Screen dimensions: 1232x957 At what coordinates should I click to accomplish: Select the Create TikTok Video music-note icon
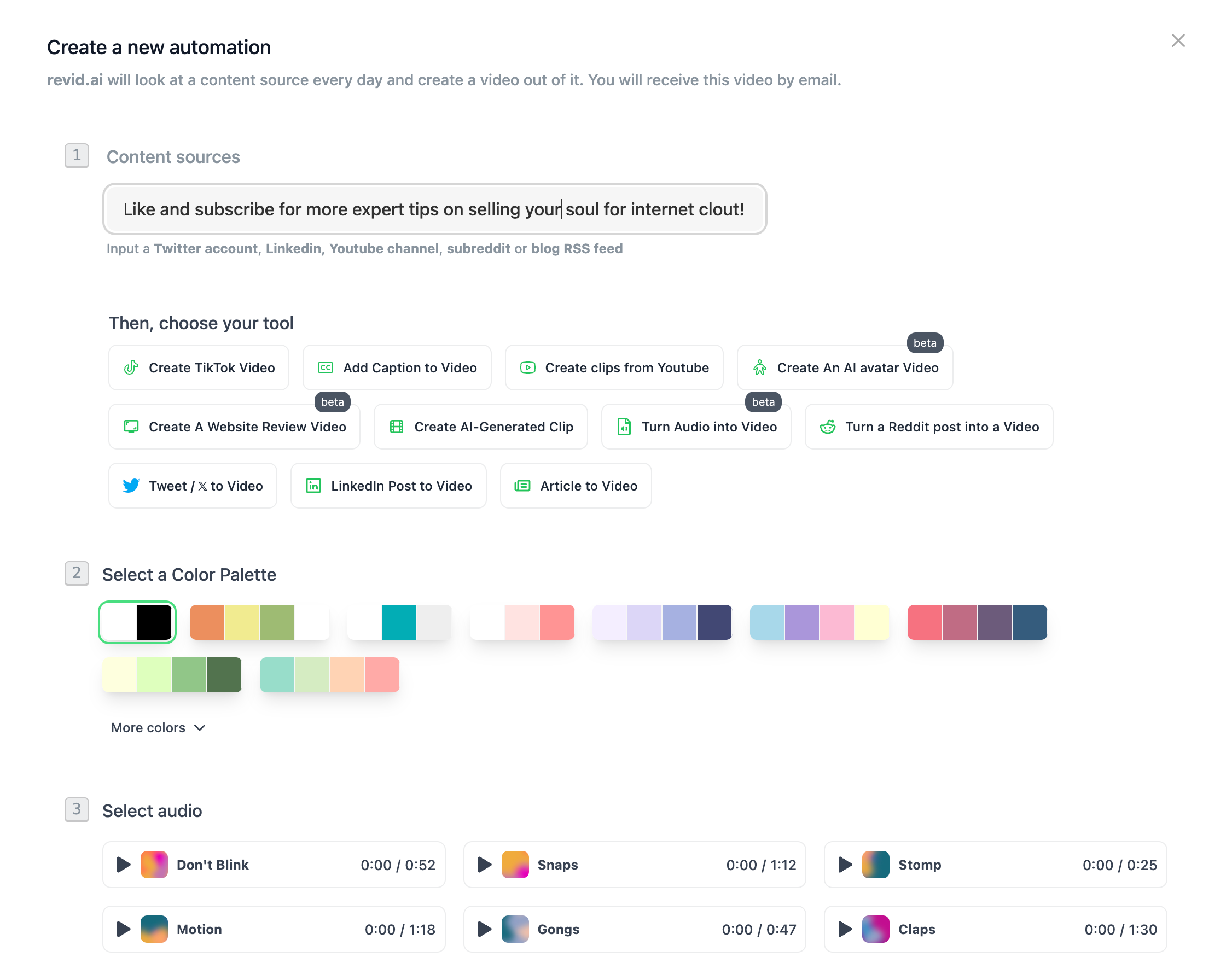click(x=131, y=367)
